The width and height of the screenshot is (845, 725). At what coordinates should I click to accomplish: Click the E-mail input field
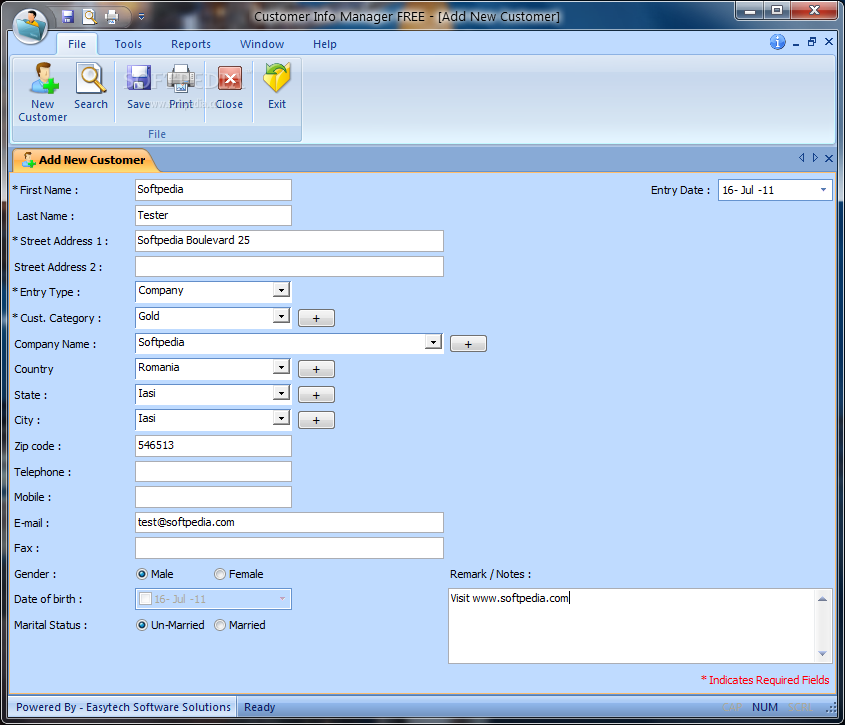pyautogui.click(x=289, y=522)
